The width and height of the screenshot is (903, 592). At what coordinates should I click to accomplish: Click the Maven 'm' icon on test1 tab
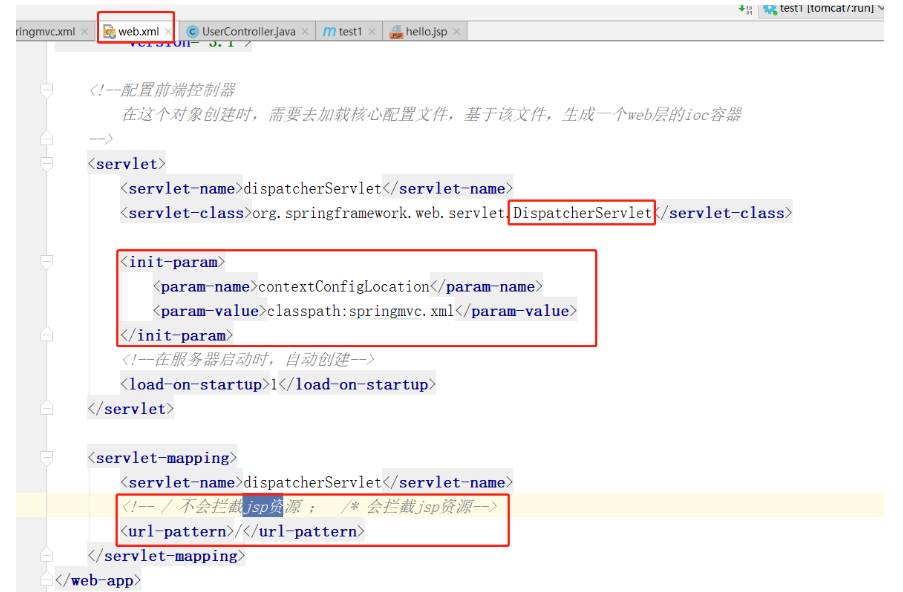[329, 32]
